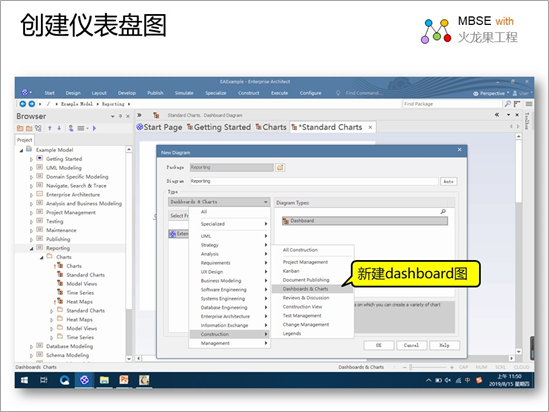Click the PowerPoint taskbar icon
549x412 pixels.
(x=124, y=380)
